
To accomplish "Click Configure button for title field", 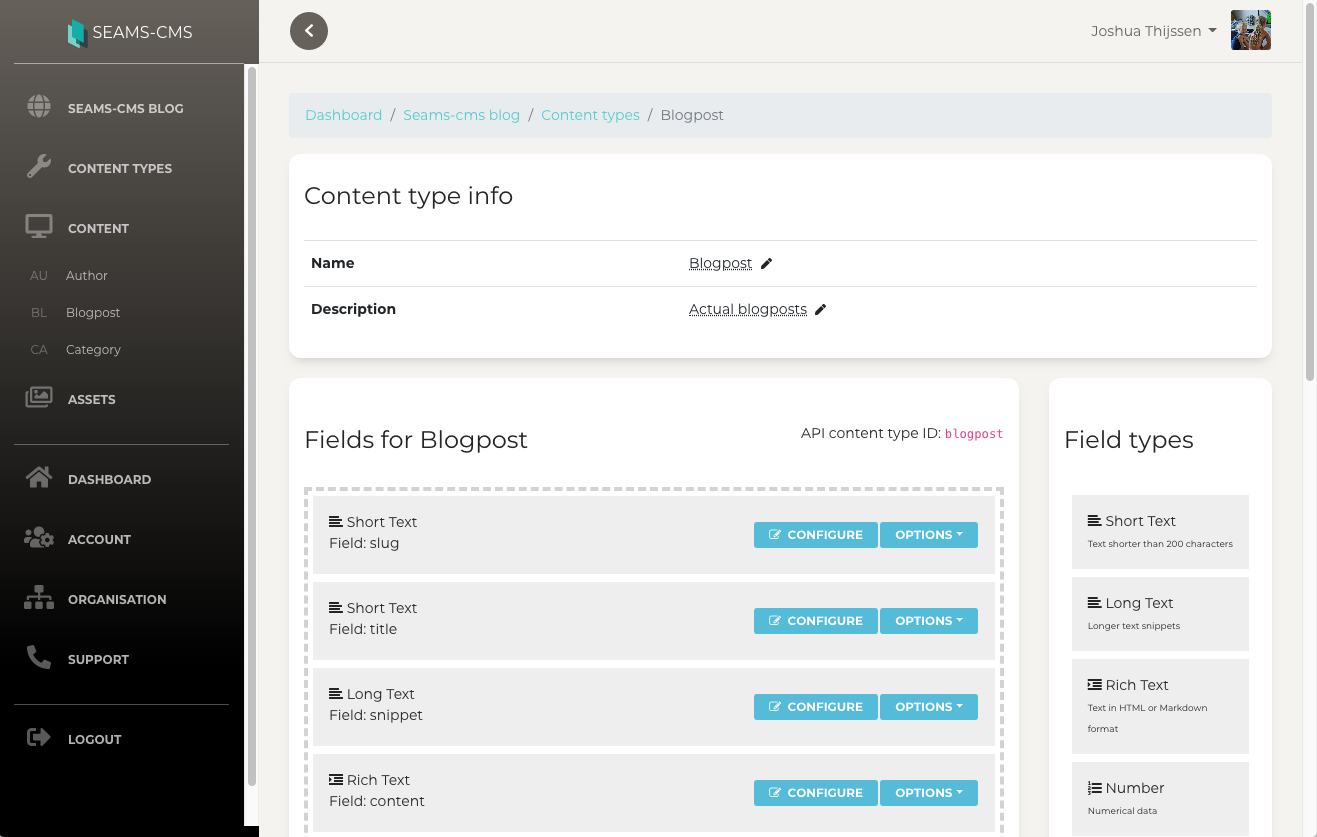I will pyautogui.click(x=815, y=621).
